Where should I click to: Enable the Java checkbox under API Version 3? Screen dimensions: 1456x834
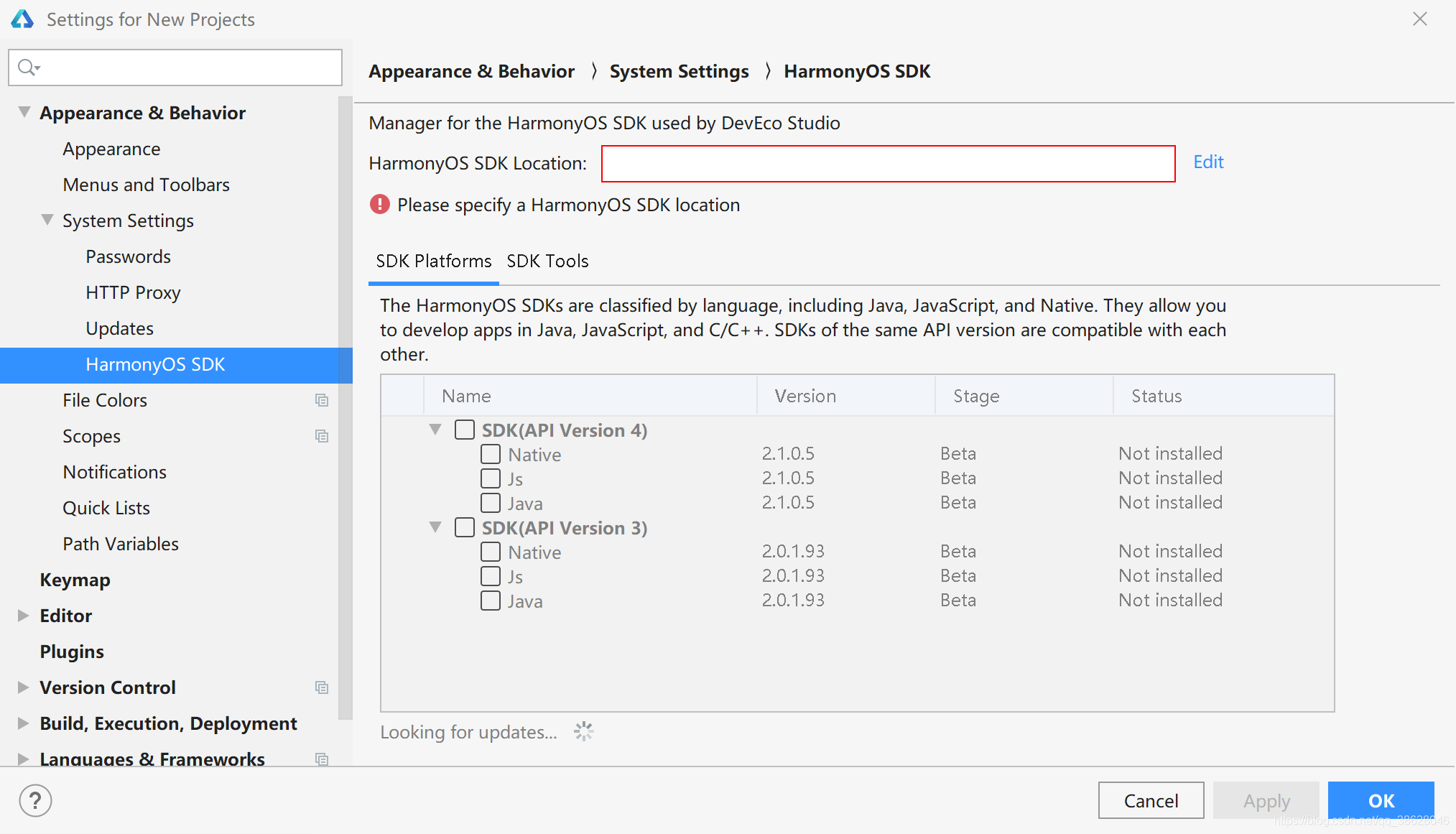click(x=491, y=601)
